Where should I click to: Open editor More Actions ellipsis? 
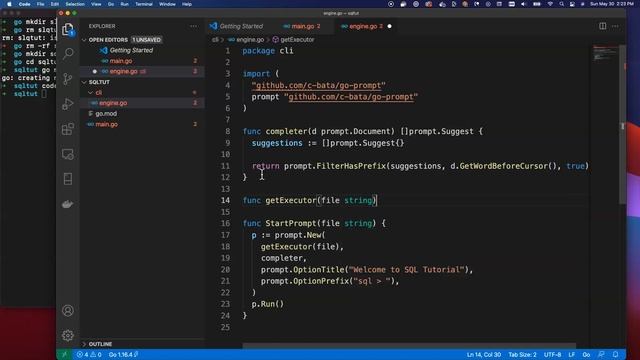point(615,26)
